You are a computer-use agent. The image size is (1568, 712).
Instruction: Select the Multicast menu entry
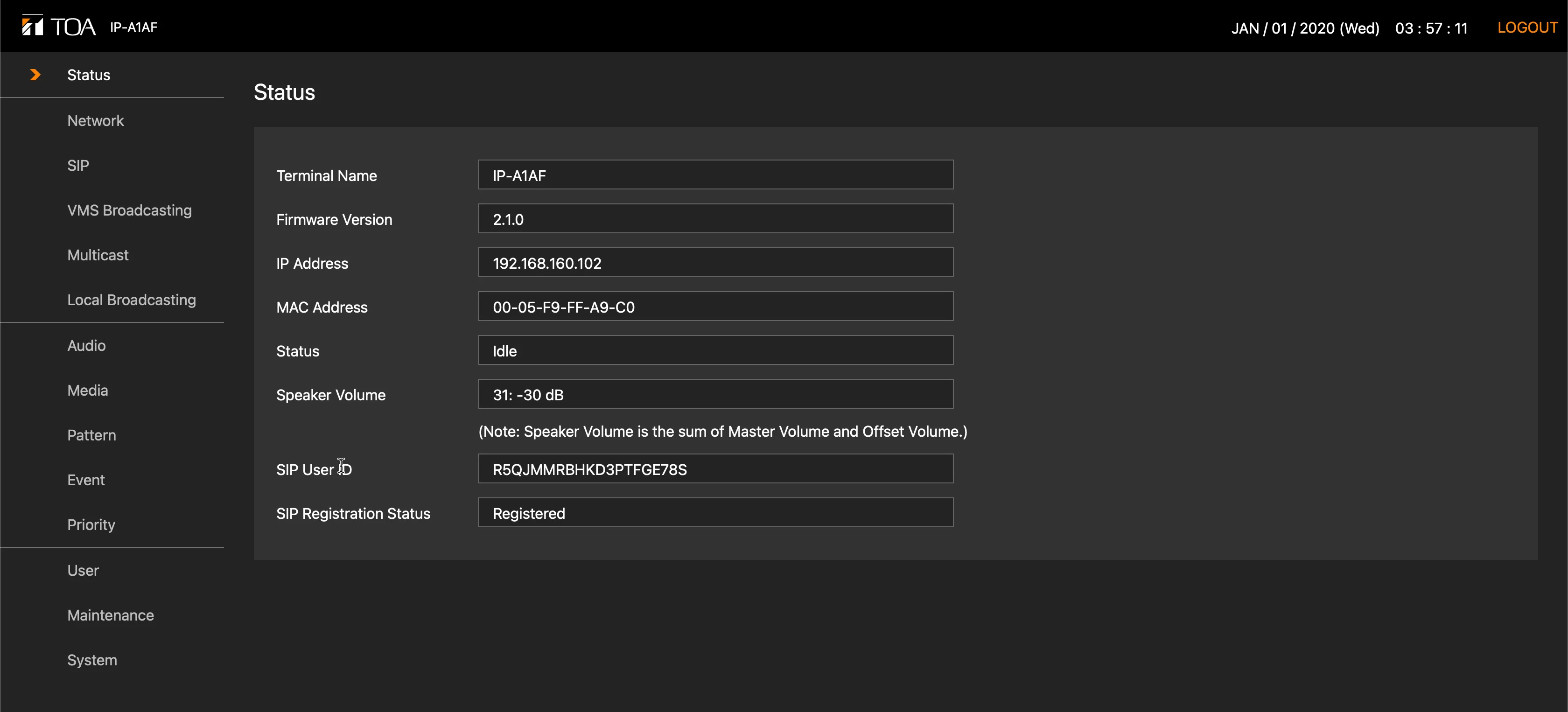click(x=98, y=255)
